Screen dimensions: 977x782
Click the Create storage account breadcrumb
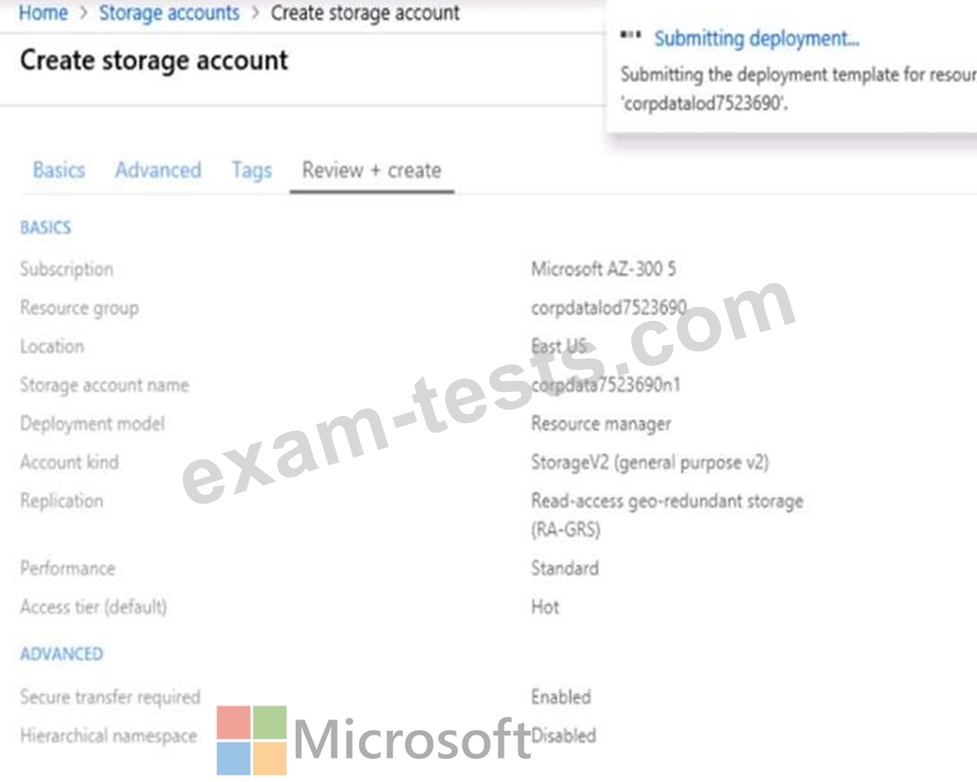pyautogui.click(x=365, y=13)
